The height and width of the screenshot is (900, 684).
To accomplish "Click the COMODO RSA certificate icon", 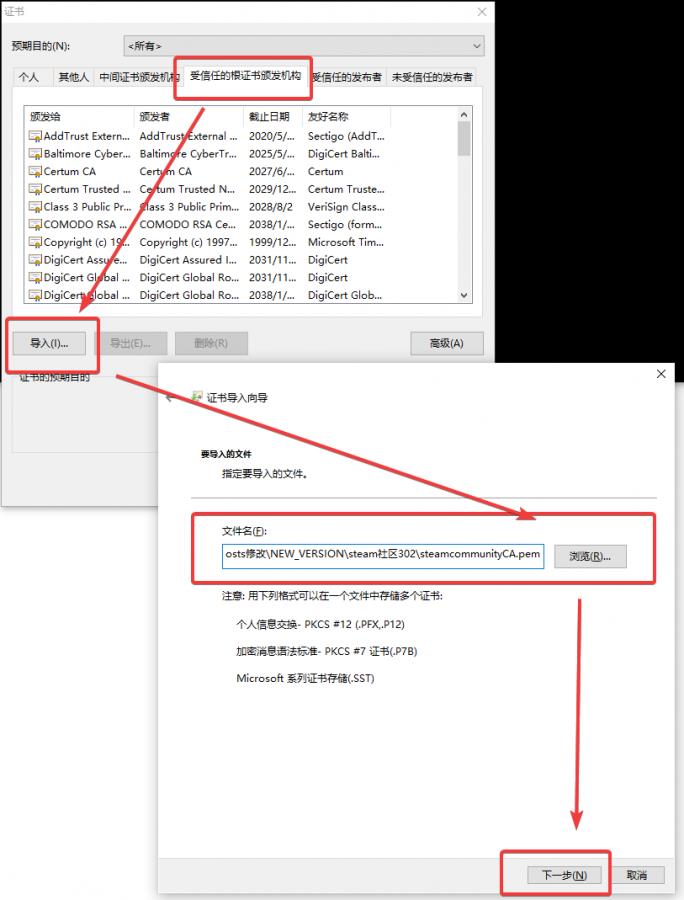I will [x=35, y=225].
